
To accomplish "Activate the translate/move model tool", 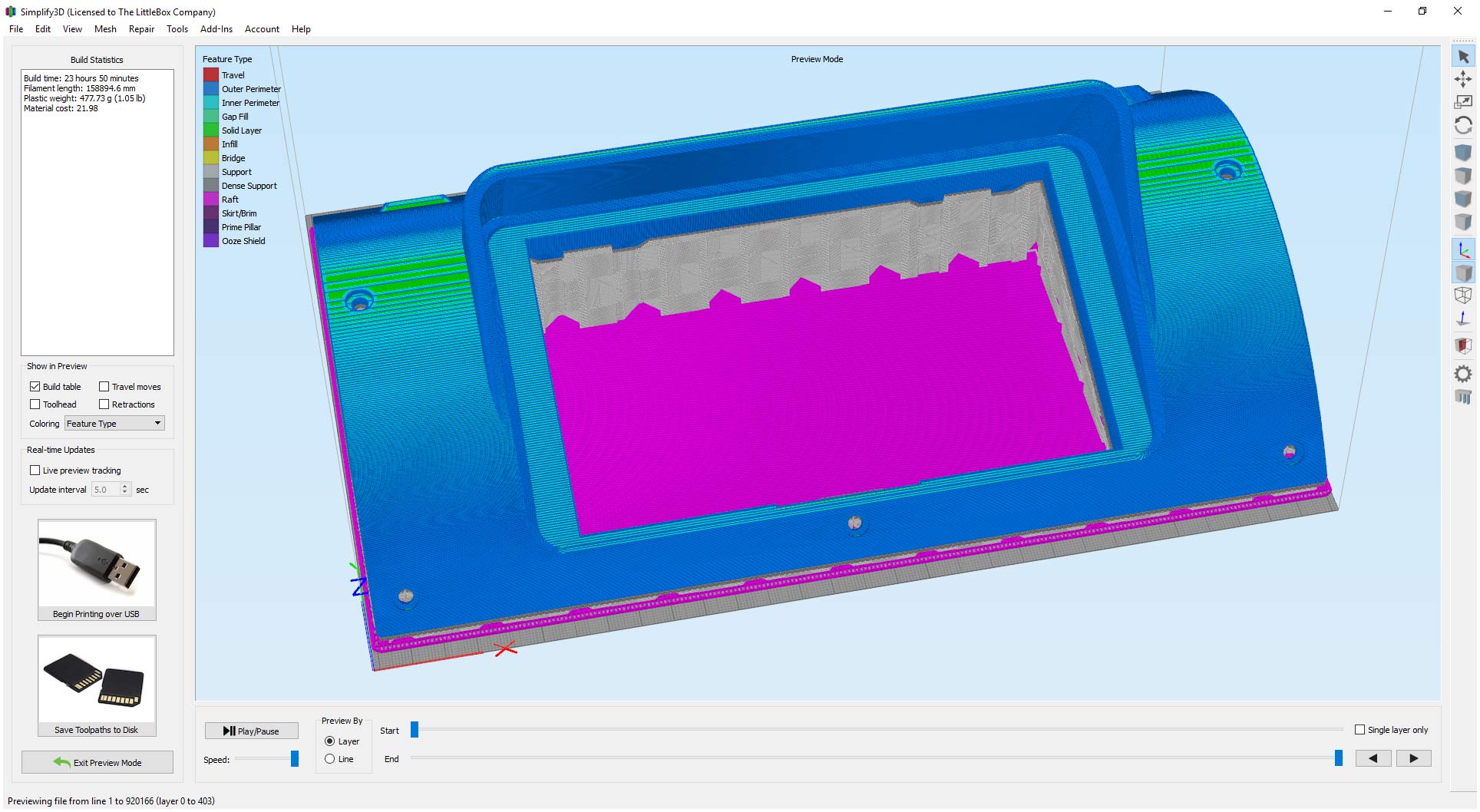I will click(1463, 79).
